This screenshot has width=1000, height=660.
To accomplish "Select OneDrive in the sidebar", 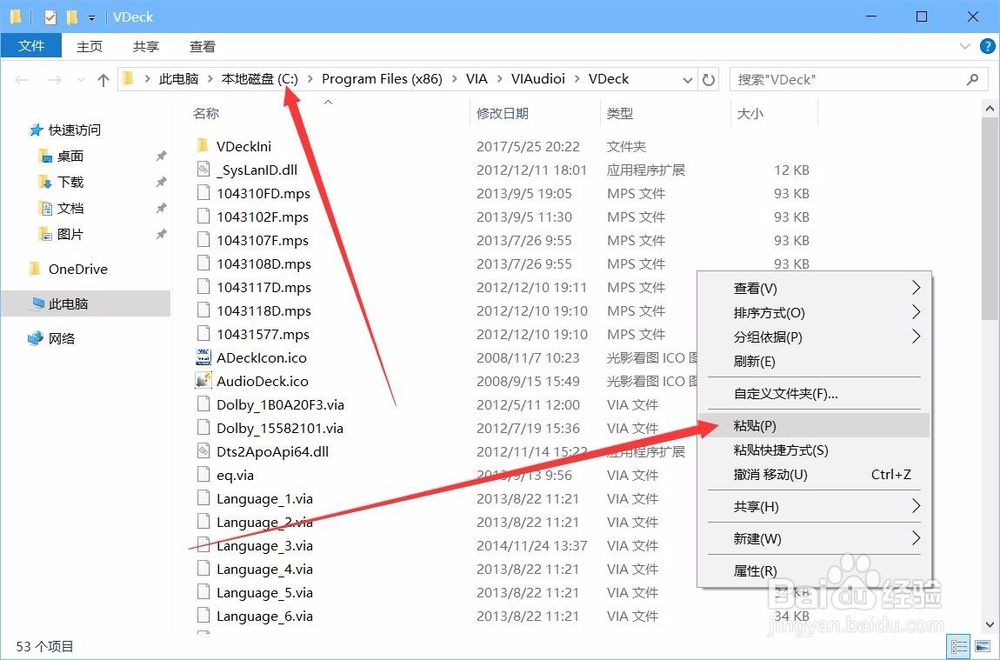I will pos(78,269).
